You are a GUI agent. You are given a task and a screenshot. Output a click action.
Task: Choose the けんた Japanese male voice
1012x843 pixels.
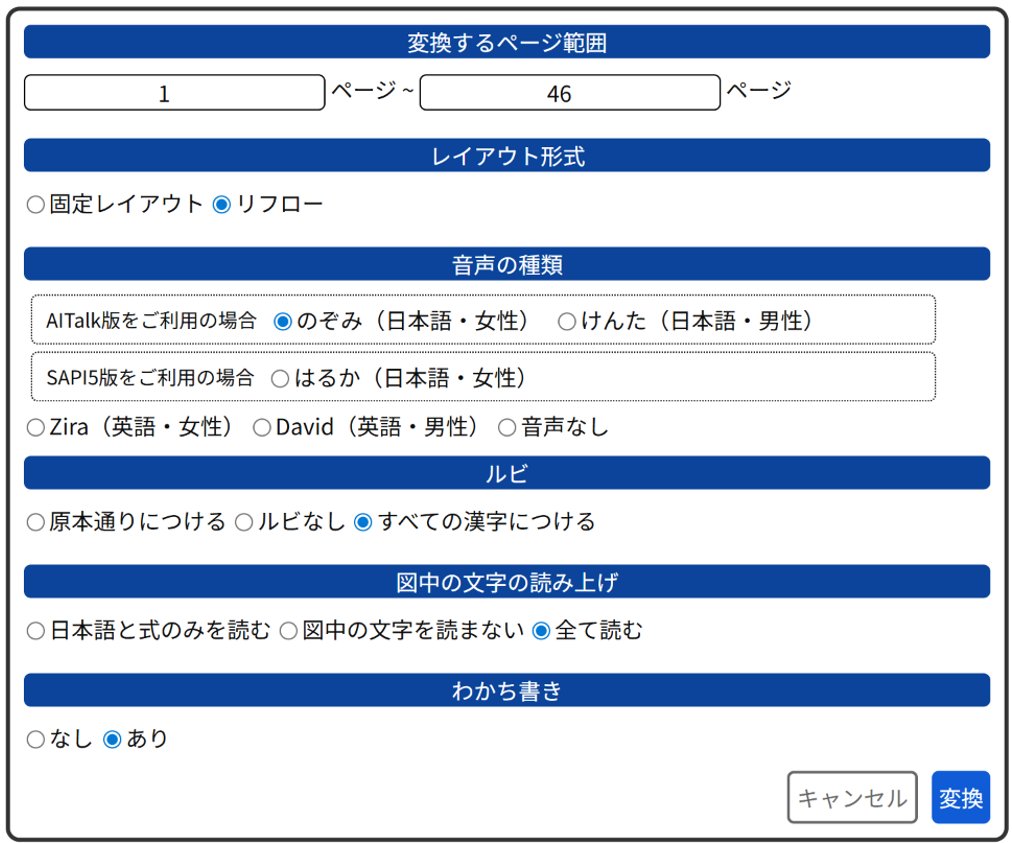click(x=567, y=321)
